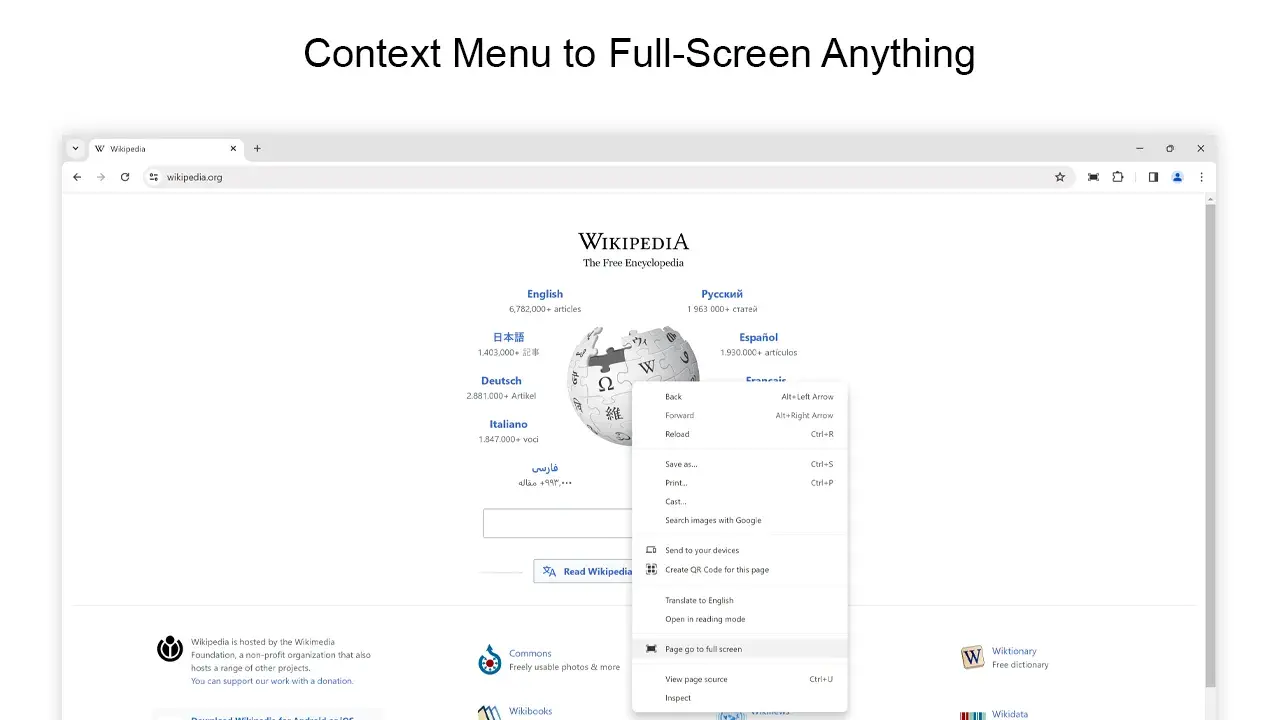Open the profile avatar menu
1280x720 pixels.
[1177, 177]
